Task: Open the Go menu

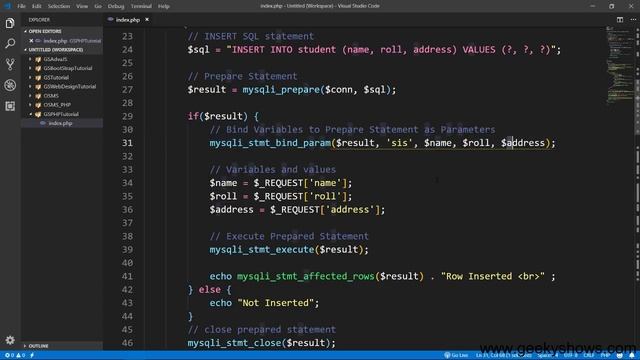Action: point(98,6)
